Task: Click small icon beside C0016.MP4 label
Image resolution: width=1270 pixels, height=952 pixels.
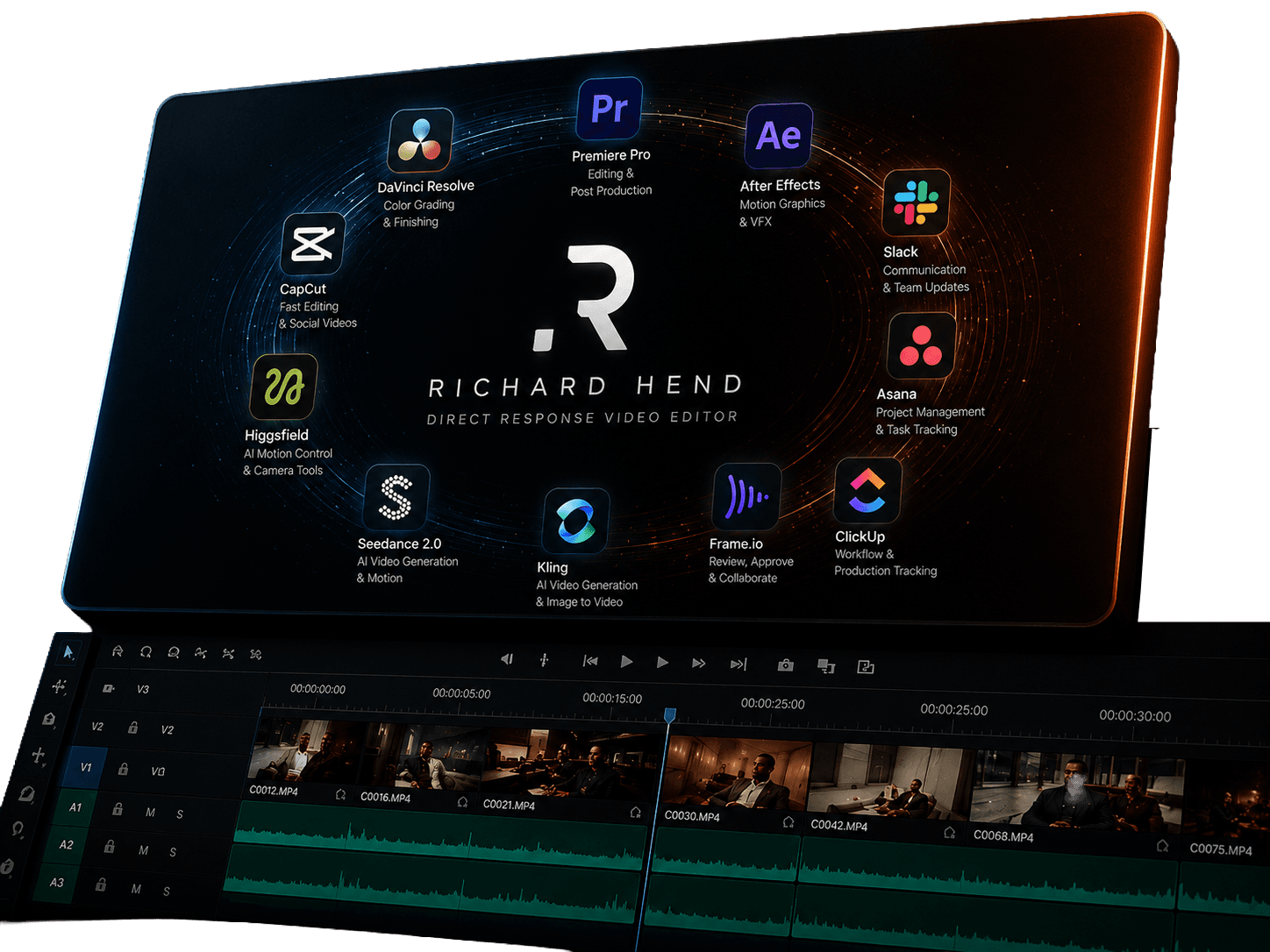Action: tap(462, 802)
